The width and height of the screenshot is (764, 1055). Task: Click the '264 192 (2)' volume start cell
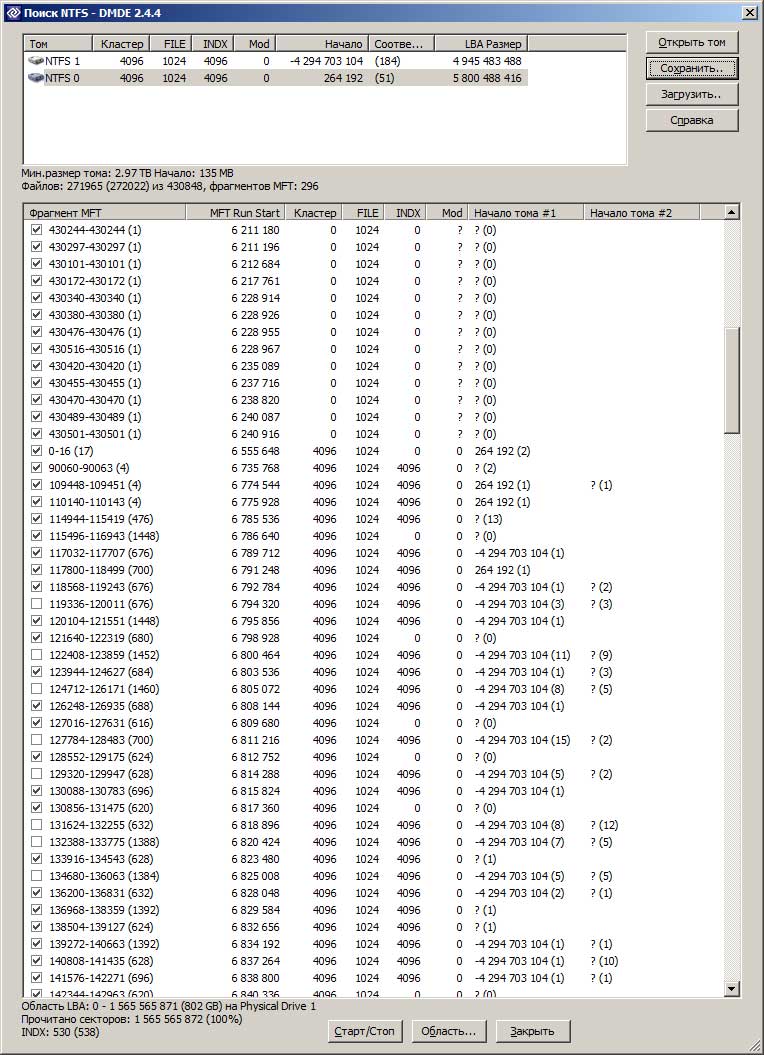point(502,451)
